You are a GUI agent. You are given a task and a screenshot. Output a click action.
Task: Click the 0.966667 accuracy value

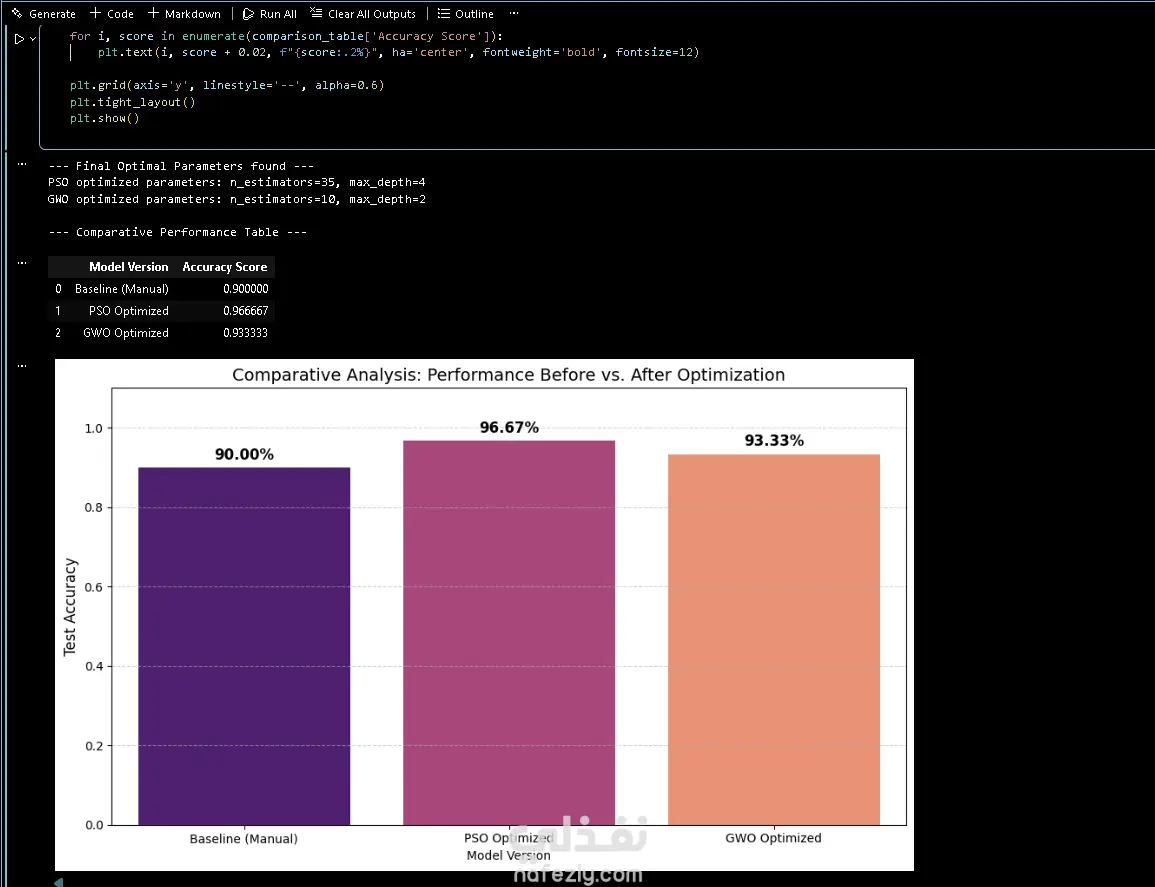click(x=245, y=311)
